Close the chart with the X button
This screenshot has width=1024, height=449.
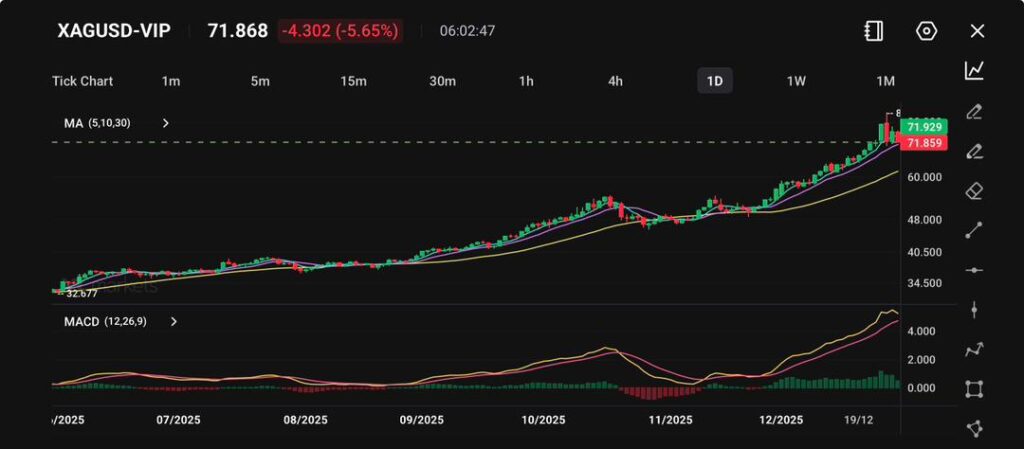coord(977,31)
